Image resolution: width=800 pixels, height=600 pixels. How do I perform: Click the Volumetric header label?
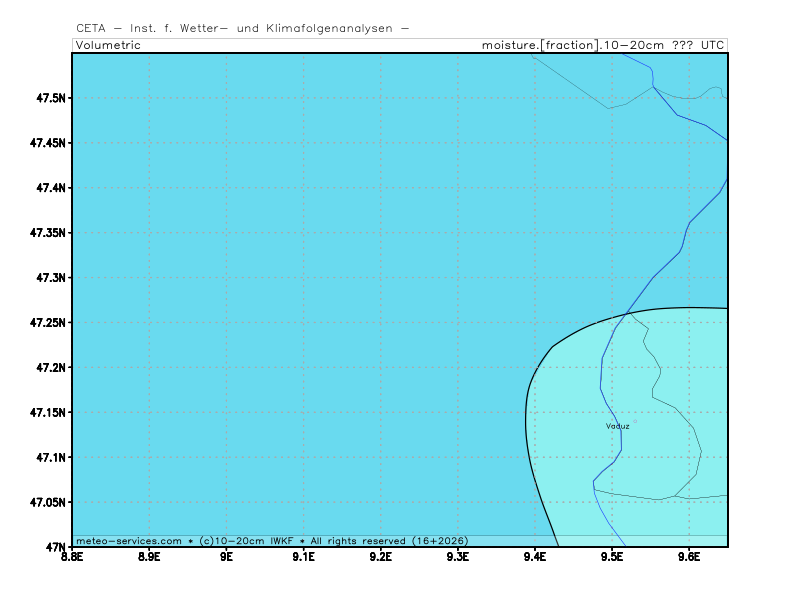(108, 45)
